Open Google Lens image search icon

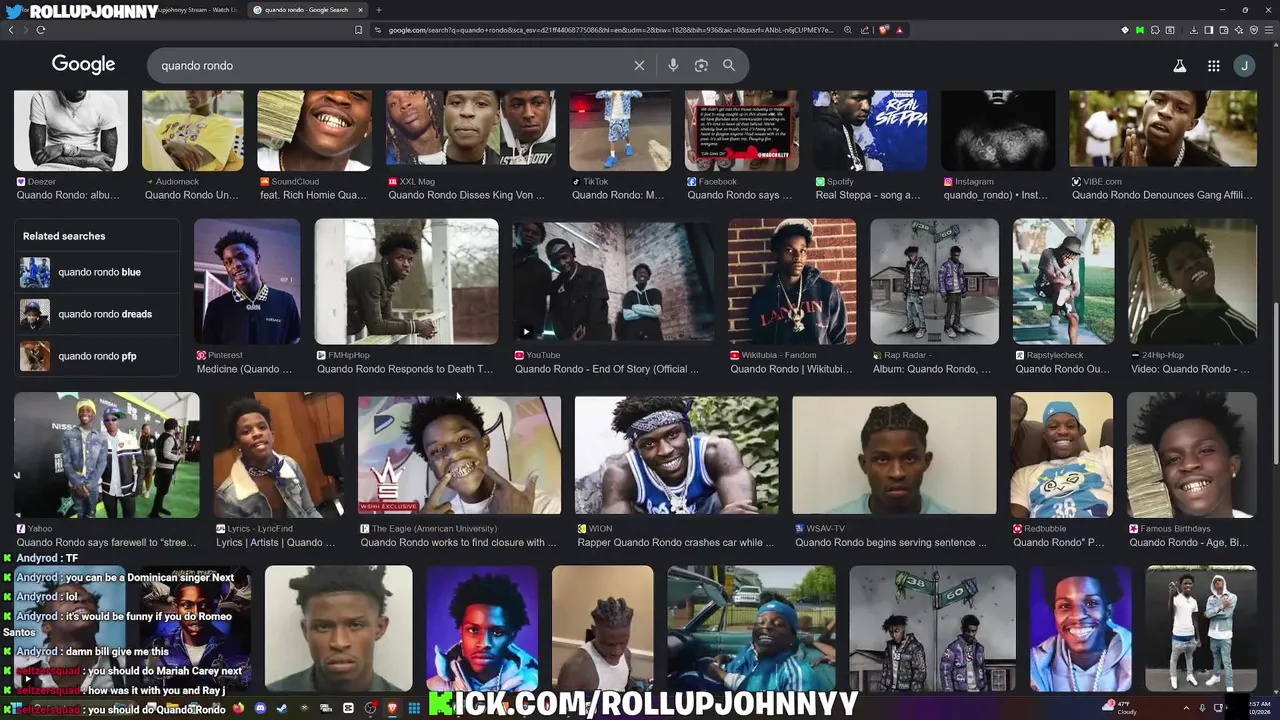coord(701,65)
